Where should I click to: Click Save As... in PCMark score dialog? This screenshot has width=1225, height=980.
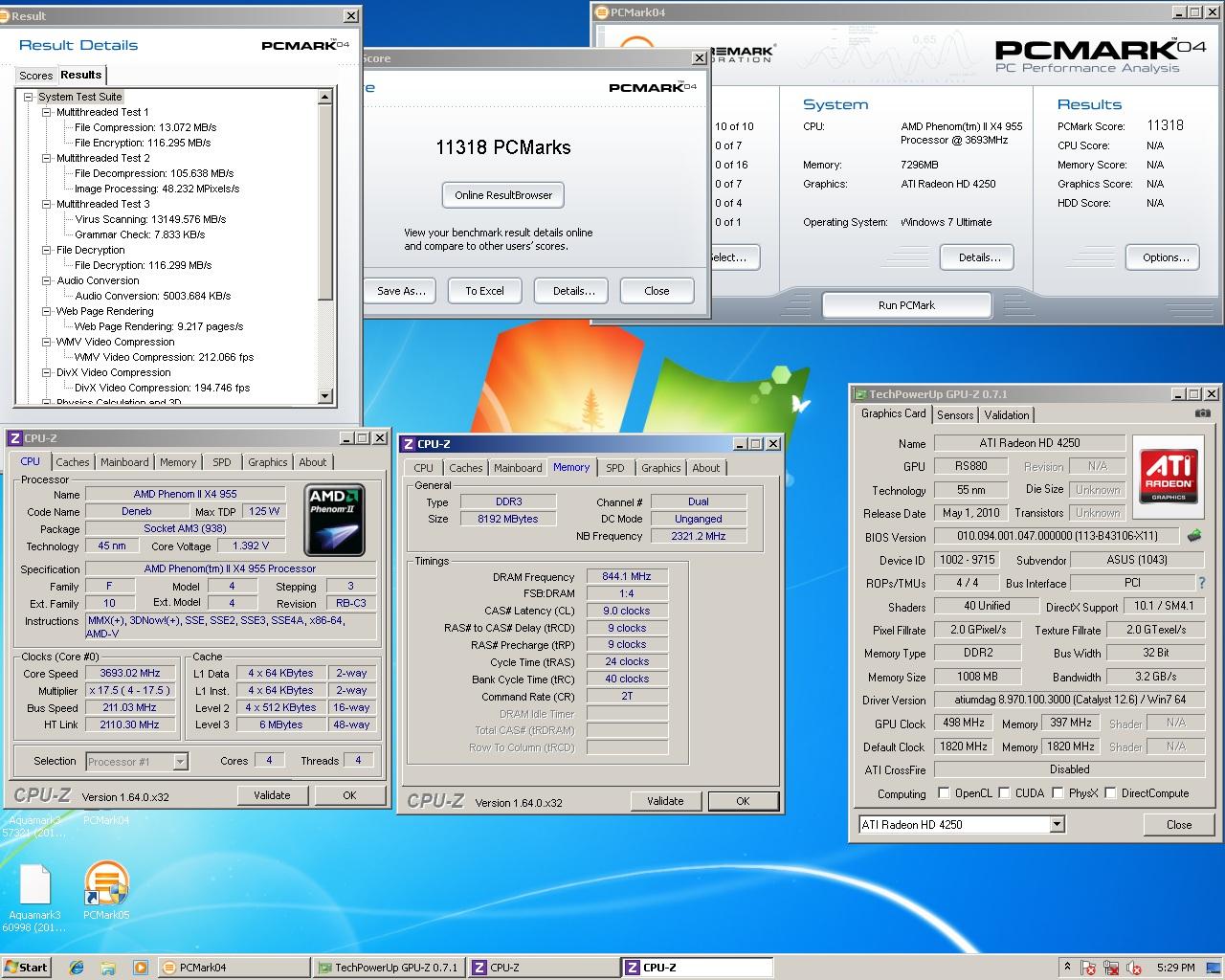pos(401,291)
